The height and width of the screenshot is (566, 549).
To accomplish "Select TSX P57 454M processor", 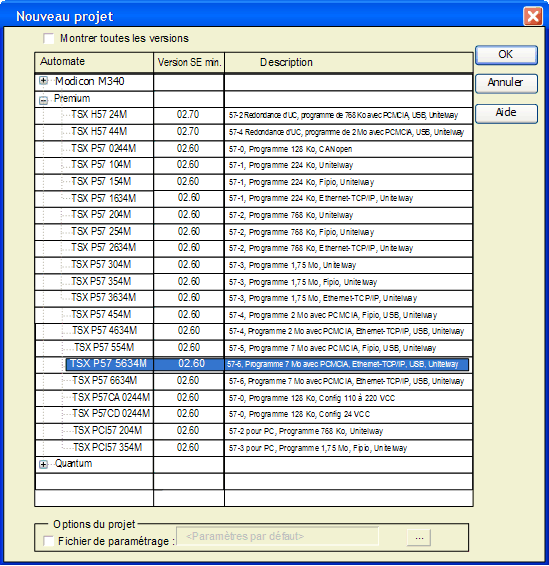I will [101, 314].
